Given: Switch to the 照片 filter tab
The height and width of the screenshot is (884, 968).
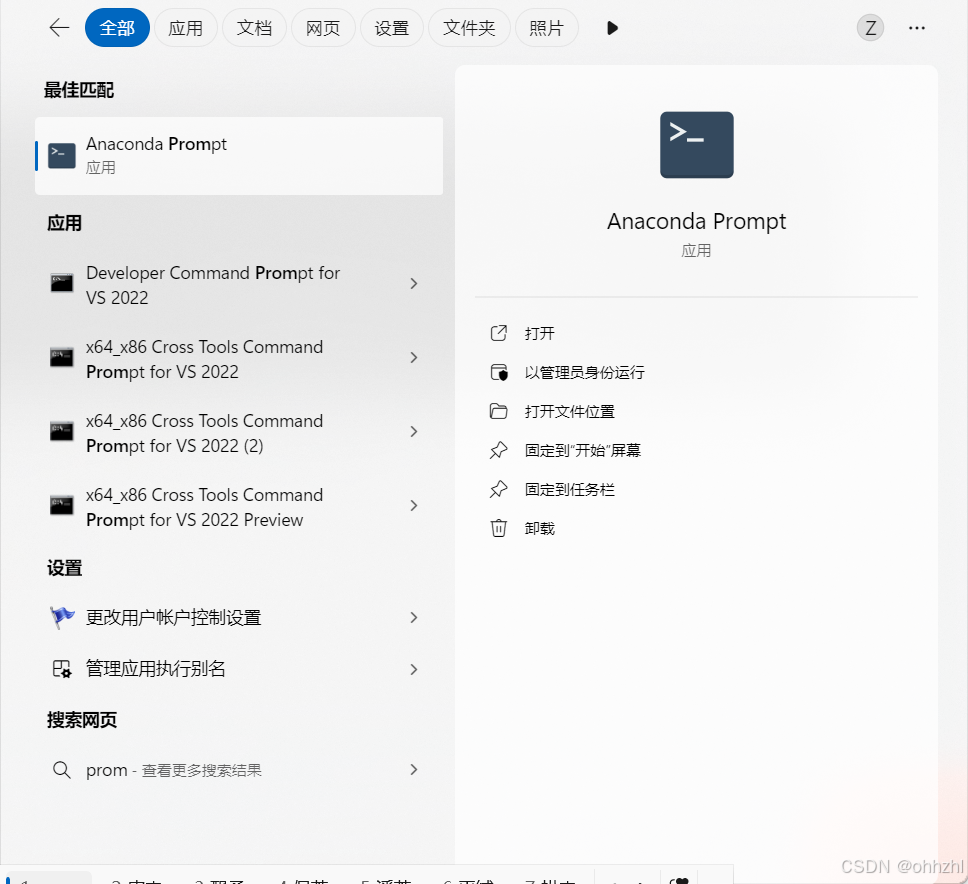Looking at the screenshot, I should pos(546,28).
